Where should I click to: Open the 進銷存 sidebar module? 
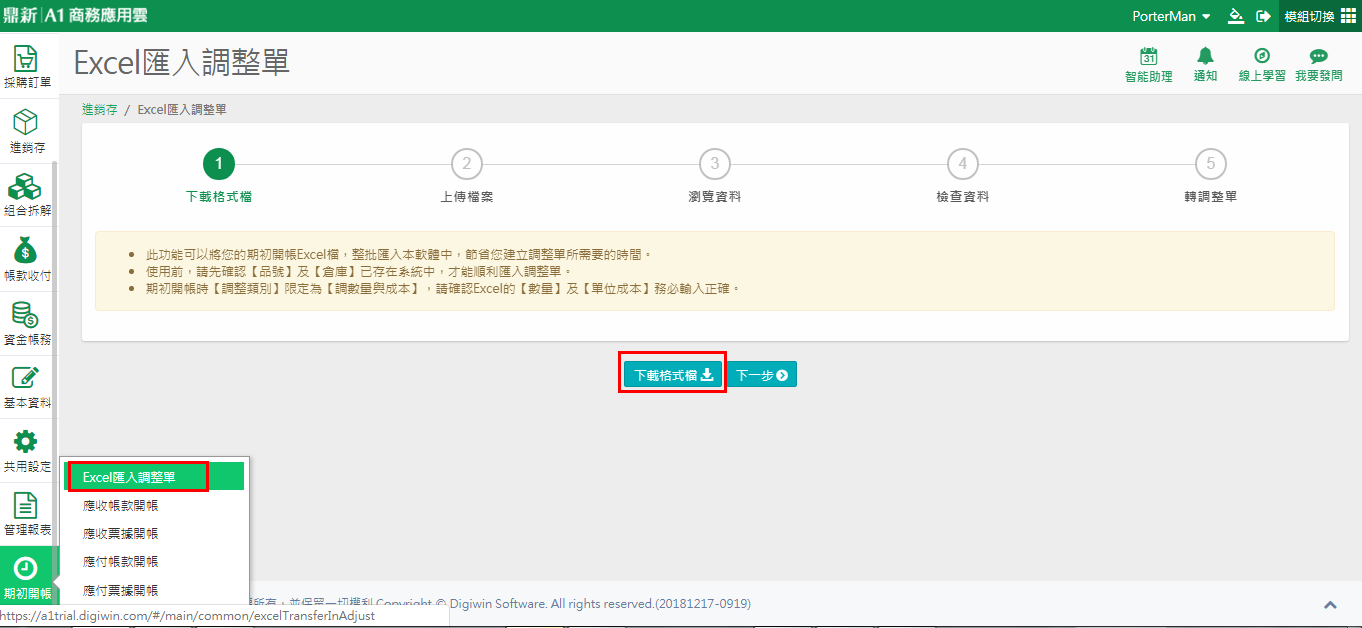(27, 131)
